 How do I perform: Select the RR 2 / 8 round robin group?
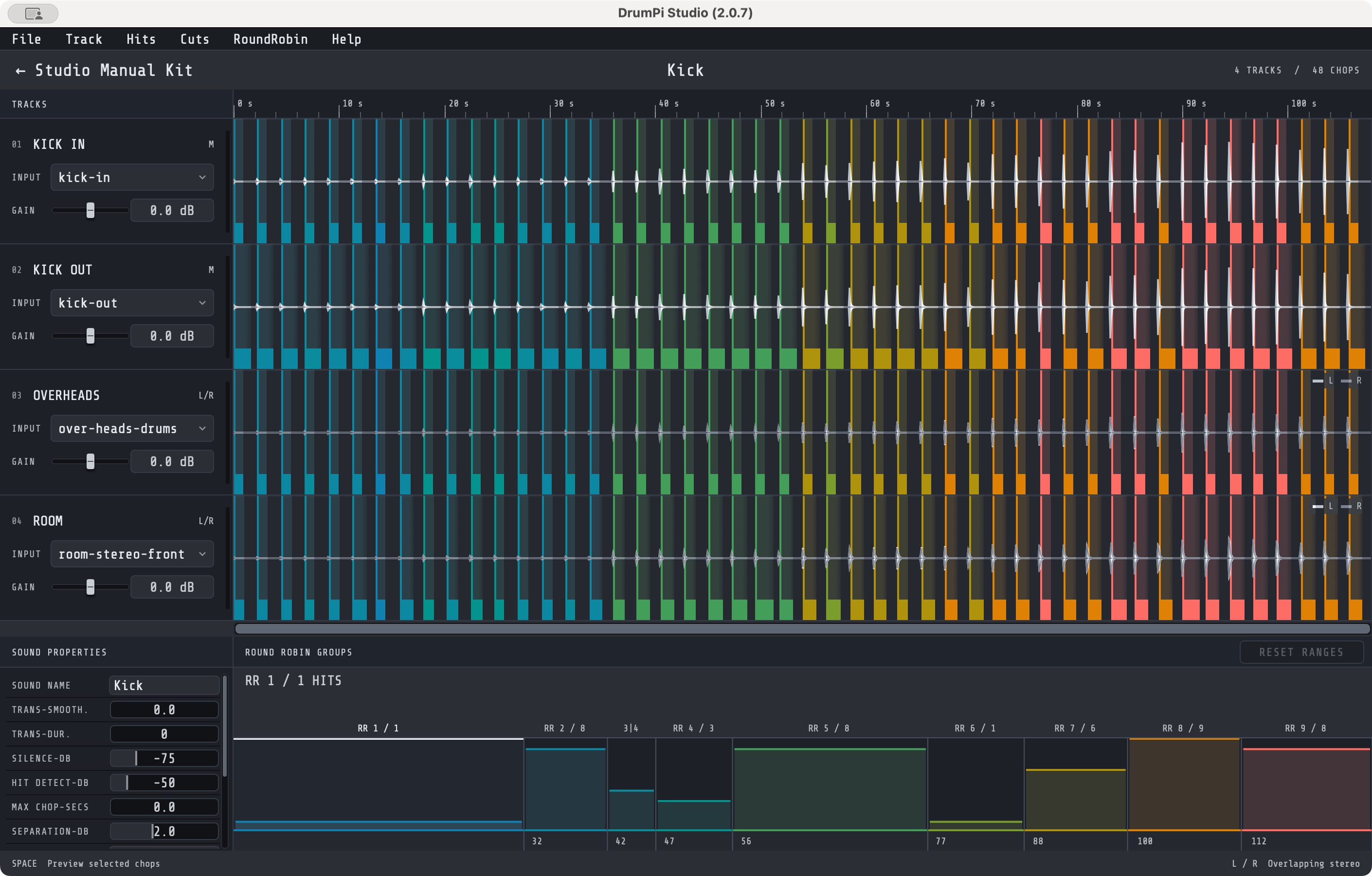[x=565, y=784]
